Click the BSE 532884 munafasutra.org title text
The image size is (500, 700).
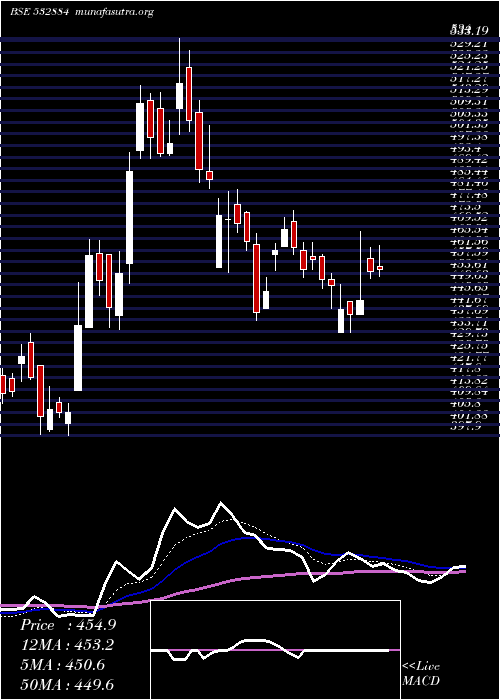(x=83, y=12)
